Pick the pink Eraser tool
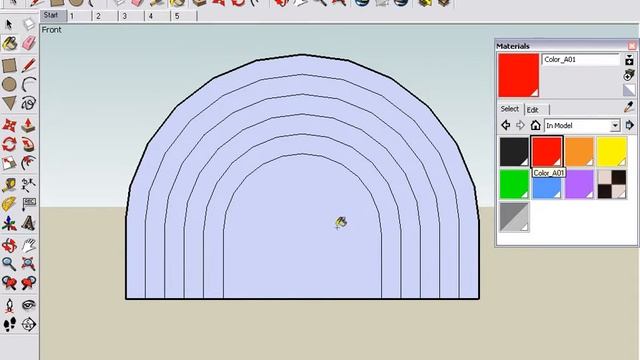 [x=28, y=43]
